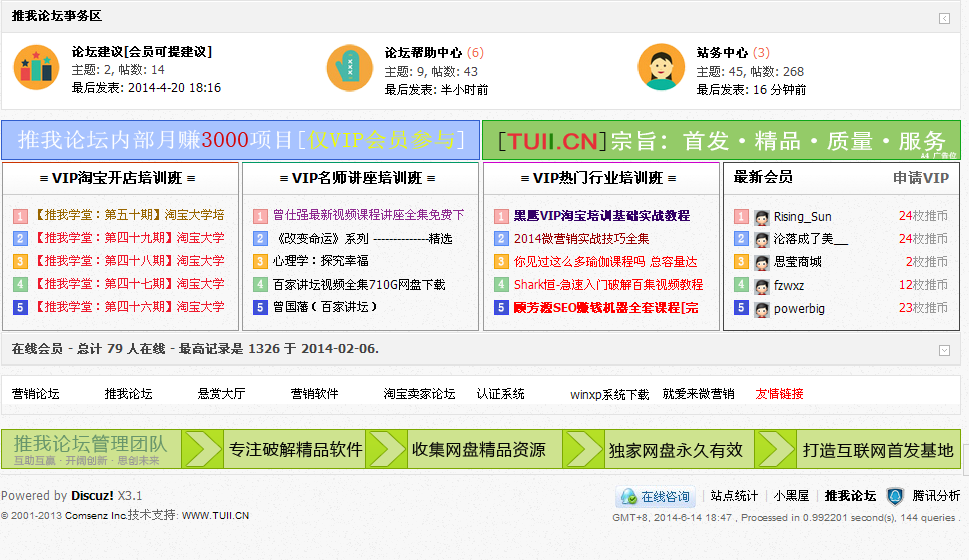Click the 认证系统 friend link
The height and width of the screenshot is (560, 969).
[x=501, y=394]
